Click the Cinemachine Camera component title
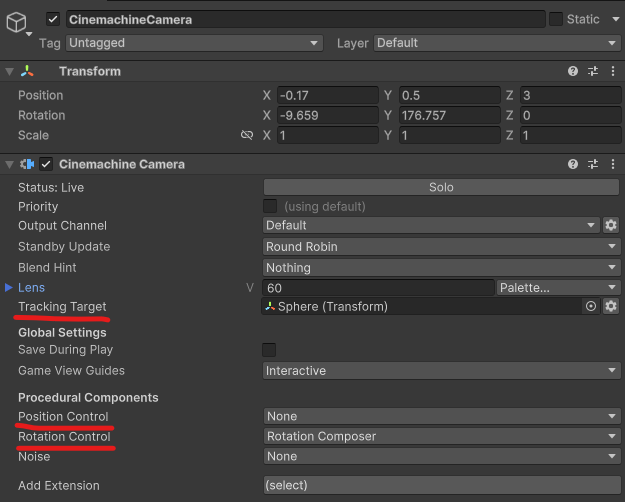The width and height of the screenshot is (625, 502). (x=122, y=164)
